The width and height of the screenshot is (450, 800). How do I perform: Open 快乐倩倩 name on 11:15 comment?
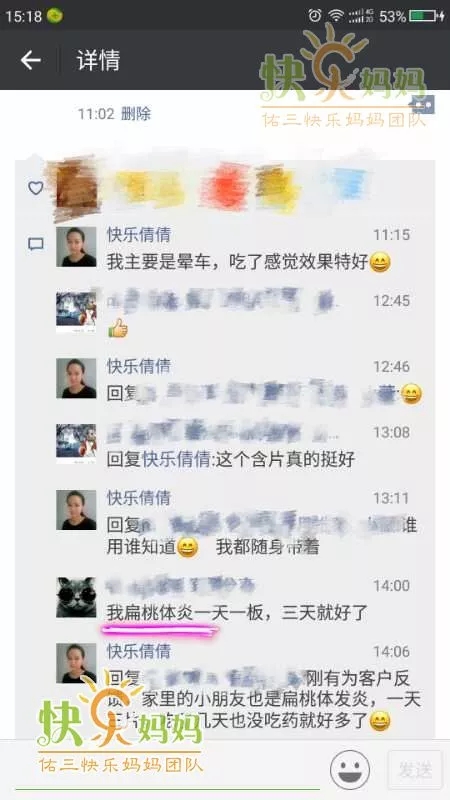click(139, 235)
